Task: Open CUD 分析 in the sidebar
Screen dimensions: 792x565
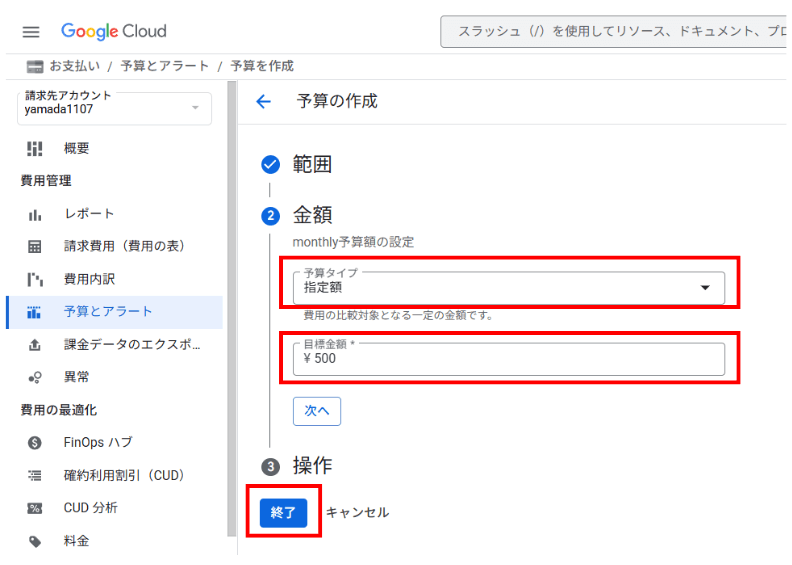Action: tap(90, 508)
